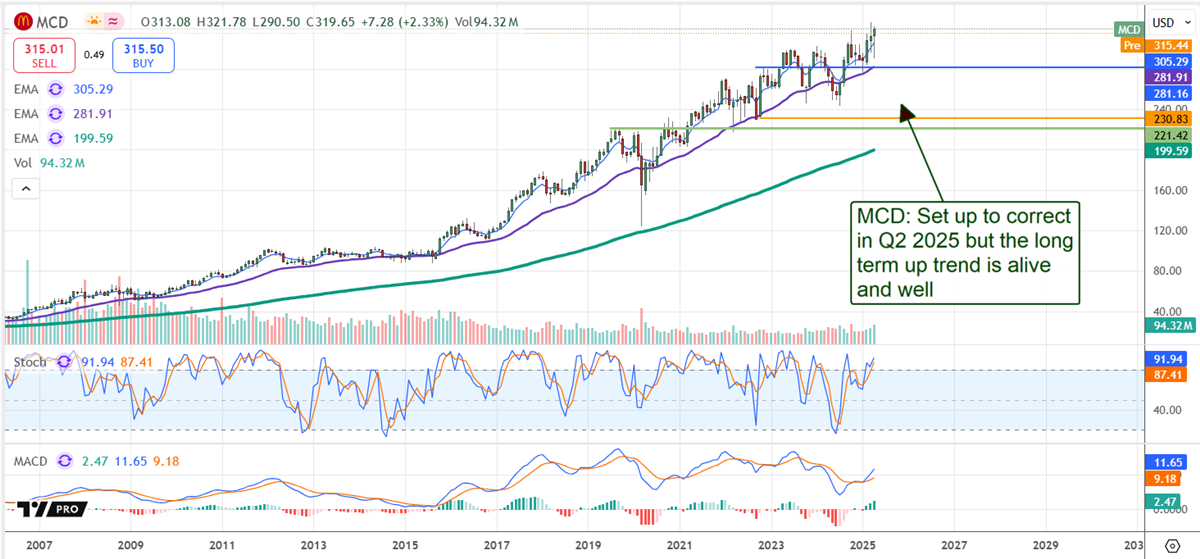Click the orange Pre pre-market tag

1133,45
